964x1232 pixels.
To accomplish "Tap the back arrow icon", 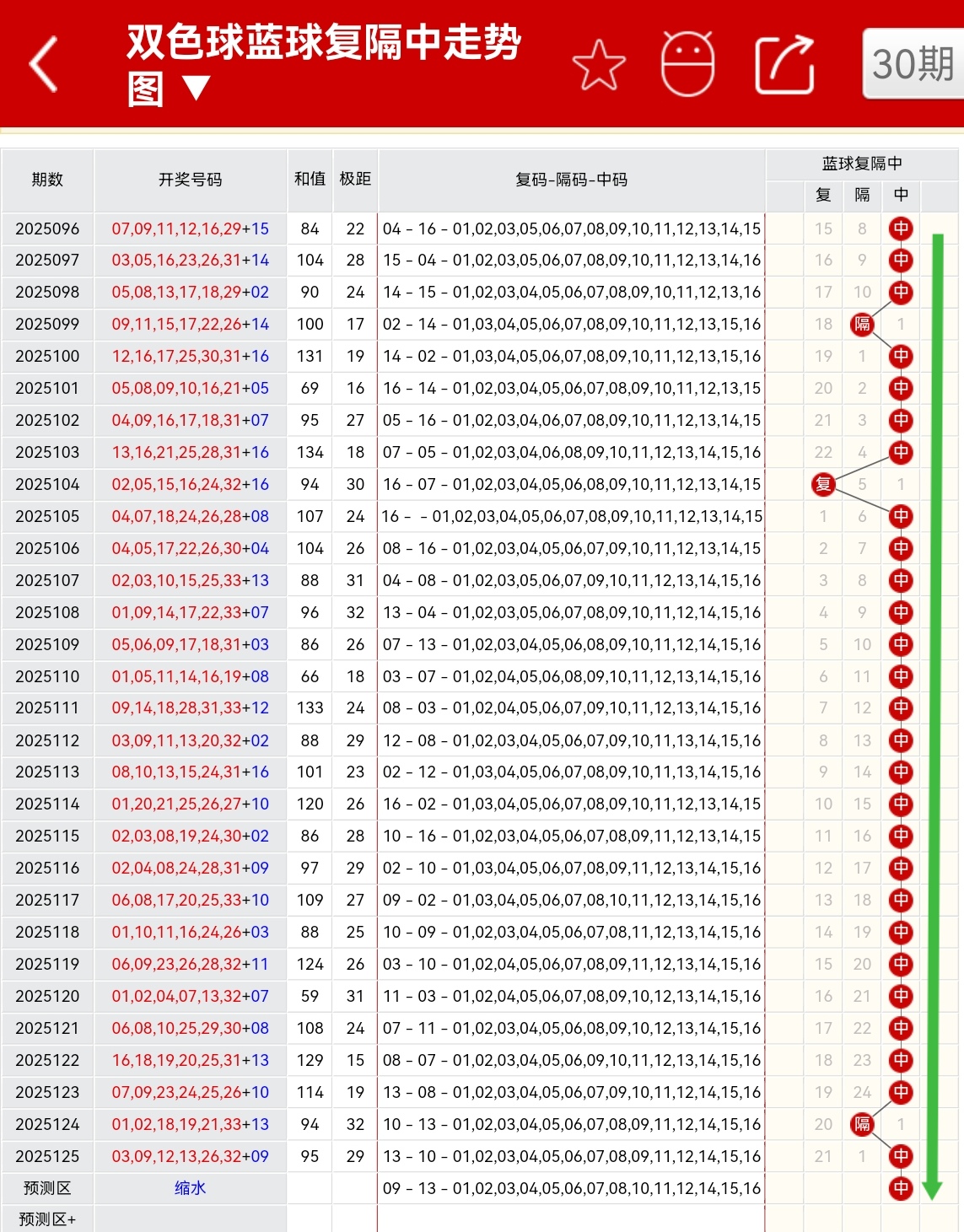I will [x=40, y=64].
